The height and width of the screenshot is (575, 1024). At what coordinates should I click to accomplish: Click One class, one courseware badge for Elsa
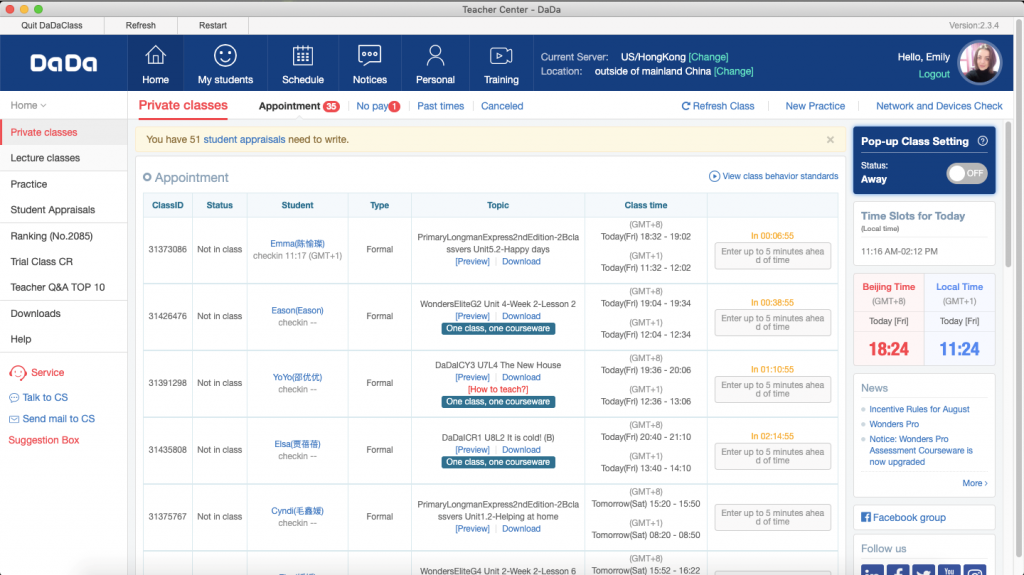coord(498,462)
